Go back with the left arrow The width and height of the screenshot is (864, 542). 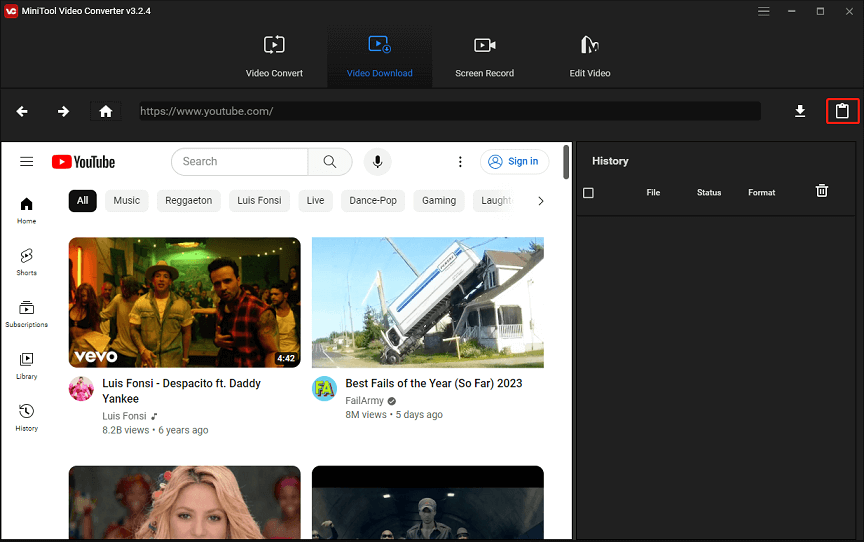pyautogui.click(x=22, y=111)
